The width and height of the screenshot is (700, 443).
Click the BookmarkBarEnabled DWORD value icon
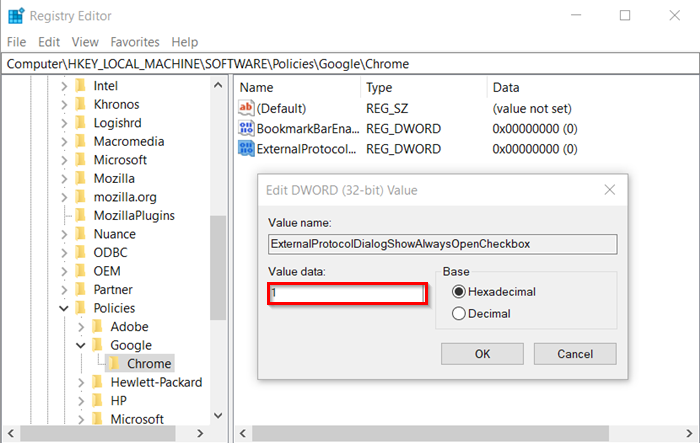(x=246, y=129)
